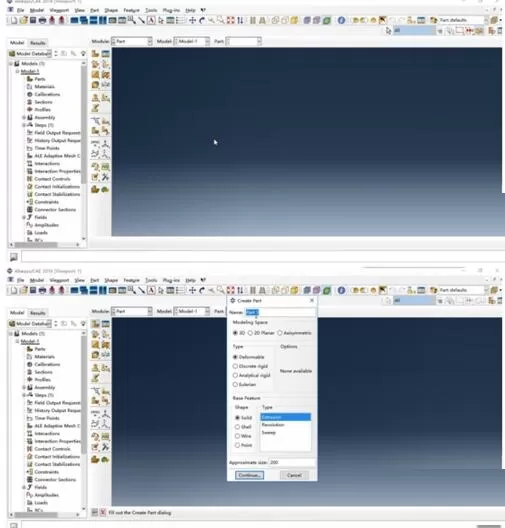Image resolution: width=505 pixels, height=528 pixels.
Task: Click Save icon in top window toolbar
Action: pyautogui.click(x=33, y=20)
